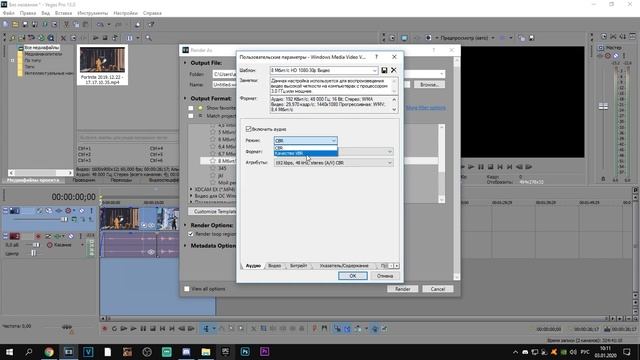Click the timeline Stop button
Image resolution: width=640 pixels, height=360 pixels.
[153, 329]
